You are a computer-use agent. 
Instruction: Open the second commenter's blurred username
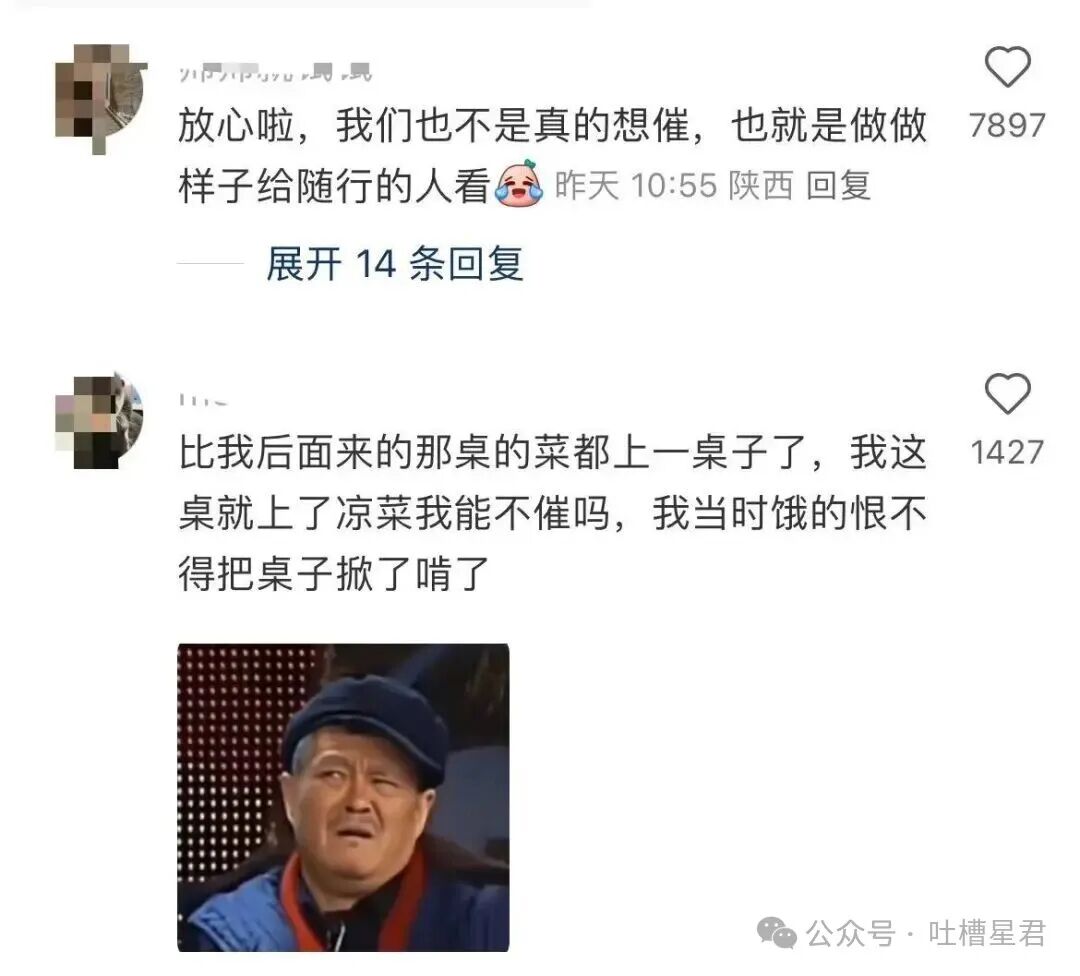[202, 399]
